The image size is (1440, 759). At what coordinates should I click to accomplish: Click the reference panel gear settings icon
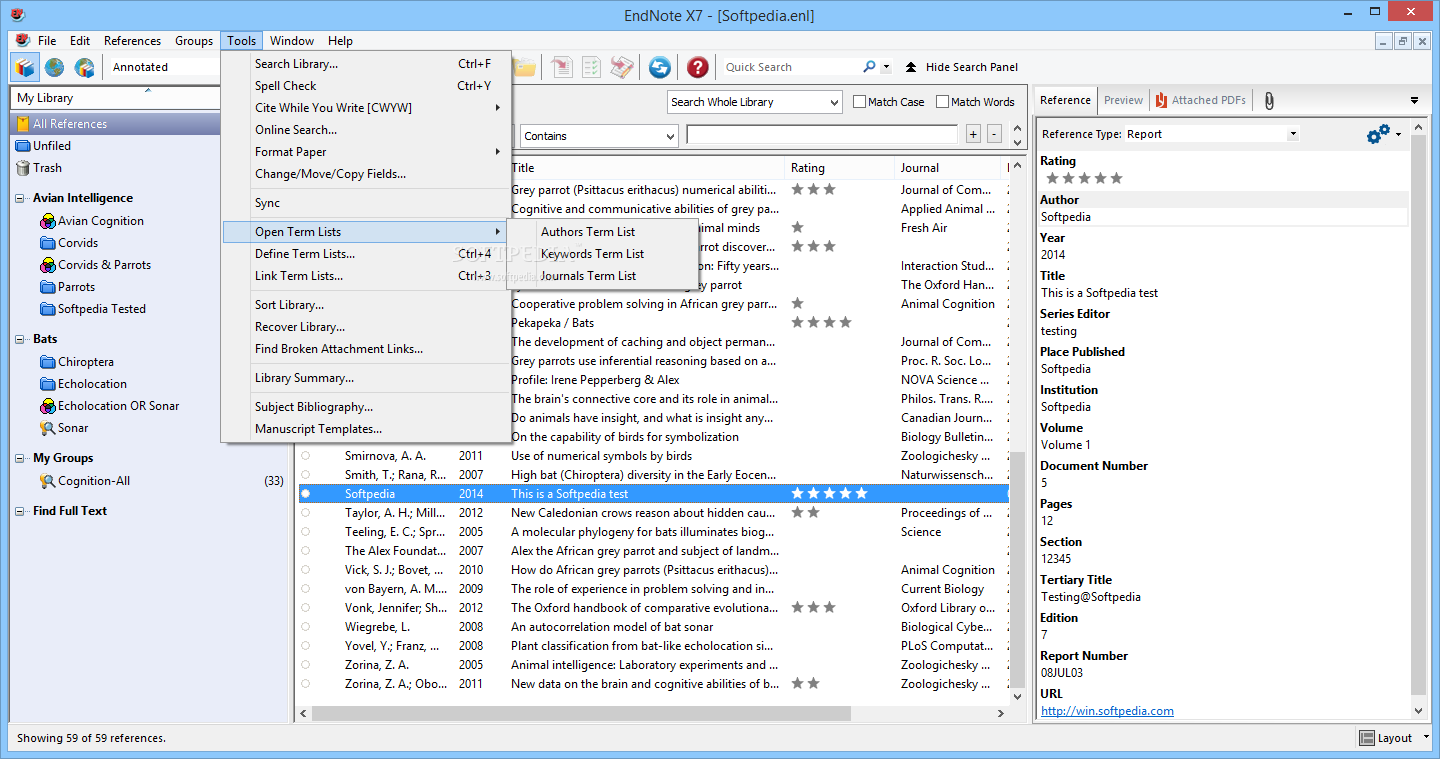tap(1378, 134)
